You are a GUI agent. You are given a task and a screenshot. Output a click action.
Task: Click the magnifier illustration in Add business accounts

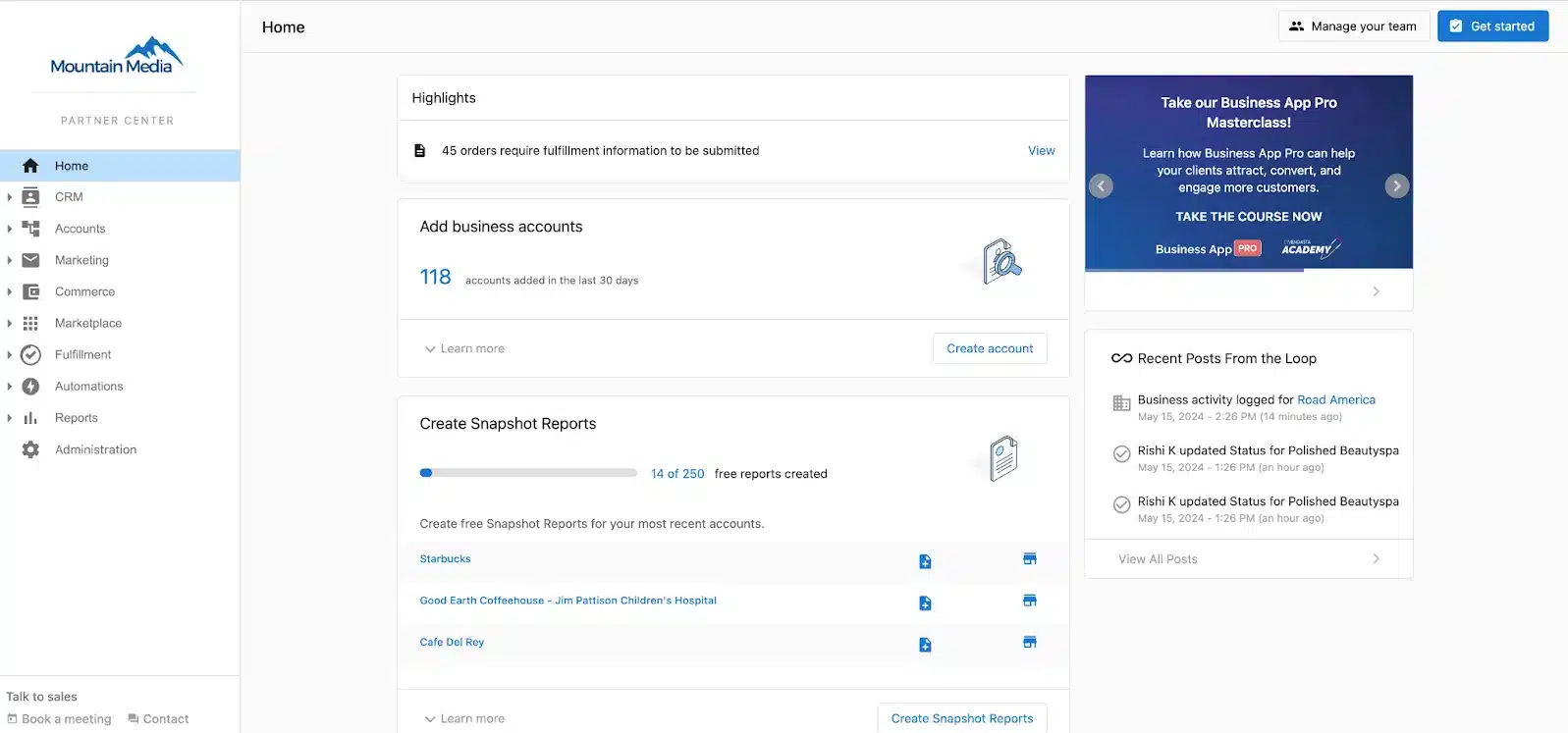1002,262
